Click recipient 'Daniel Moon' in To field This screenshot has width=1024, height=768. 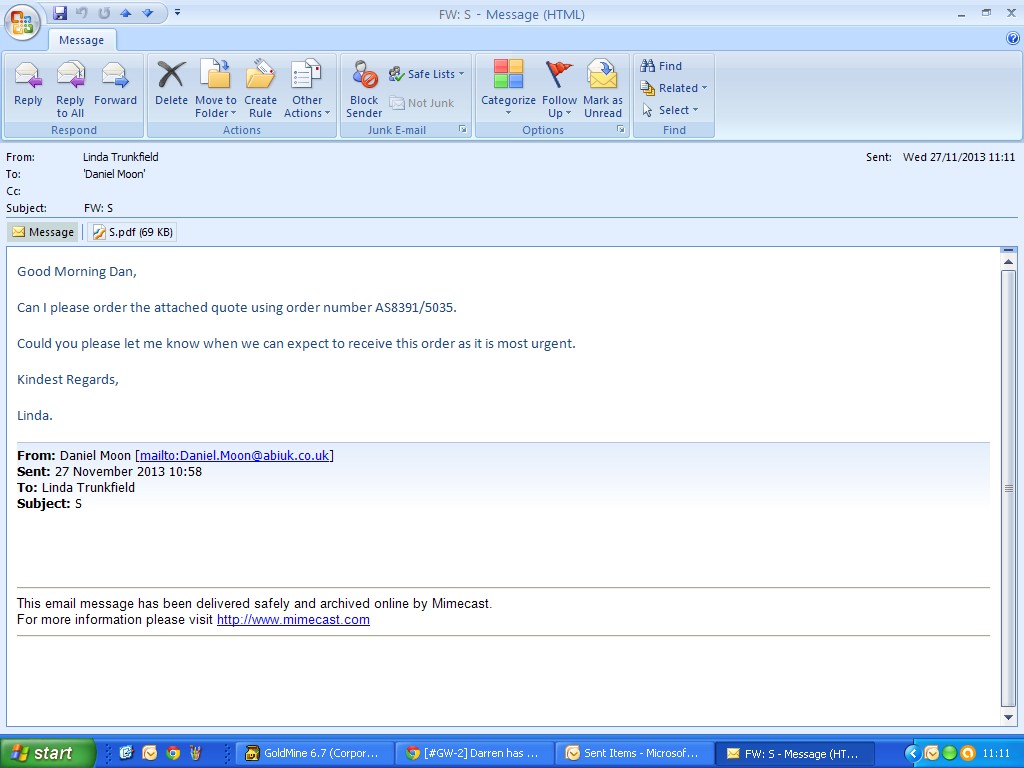coord(114,174)
